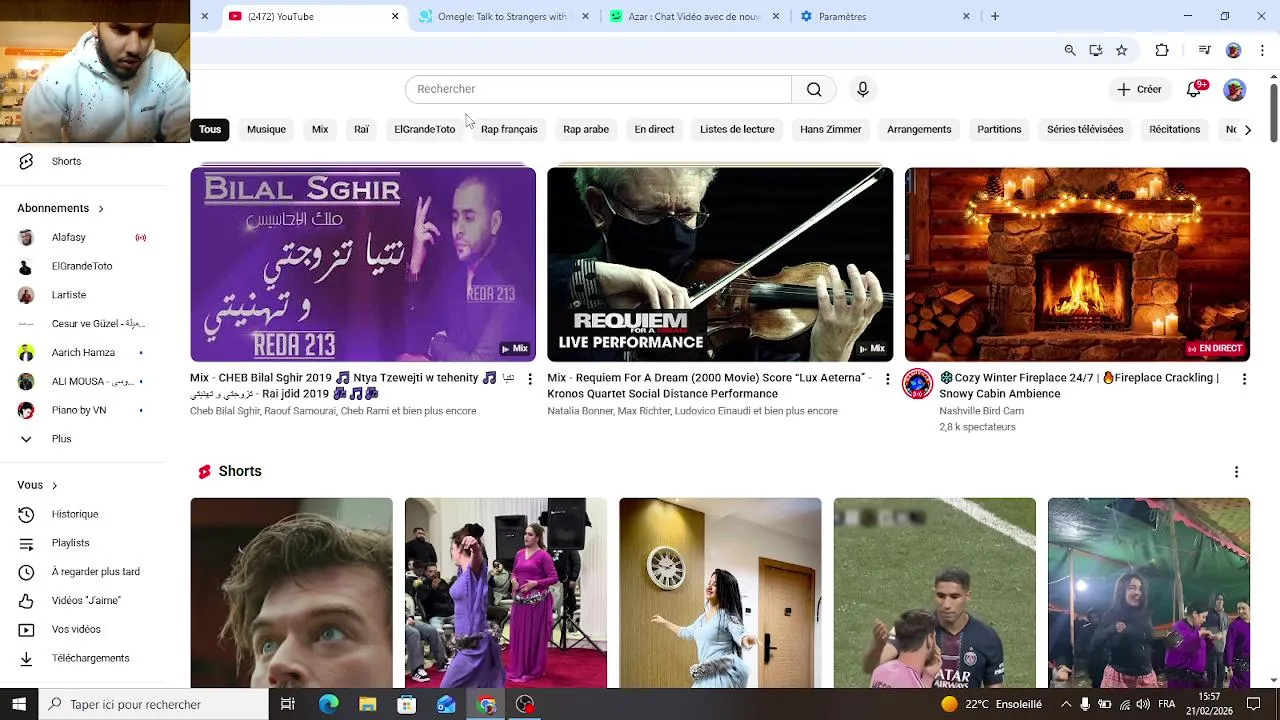Click Cheb Bilal Sghir mix title text

[x=352, y=386]
